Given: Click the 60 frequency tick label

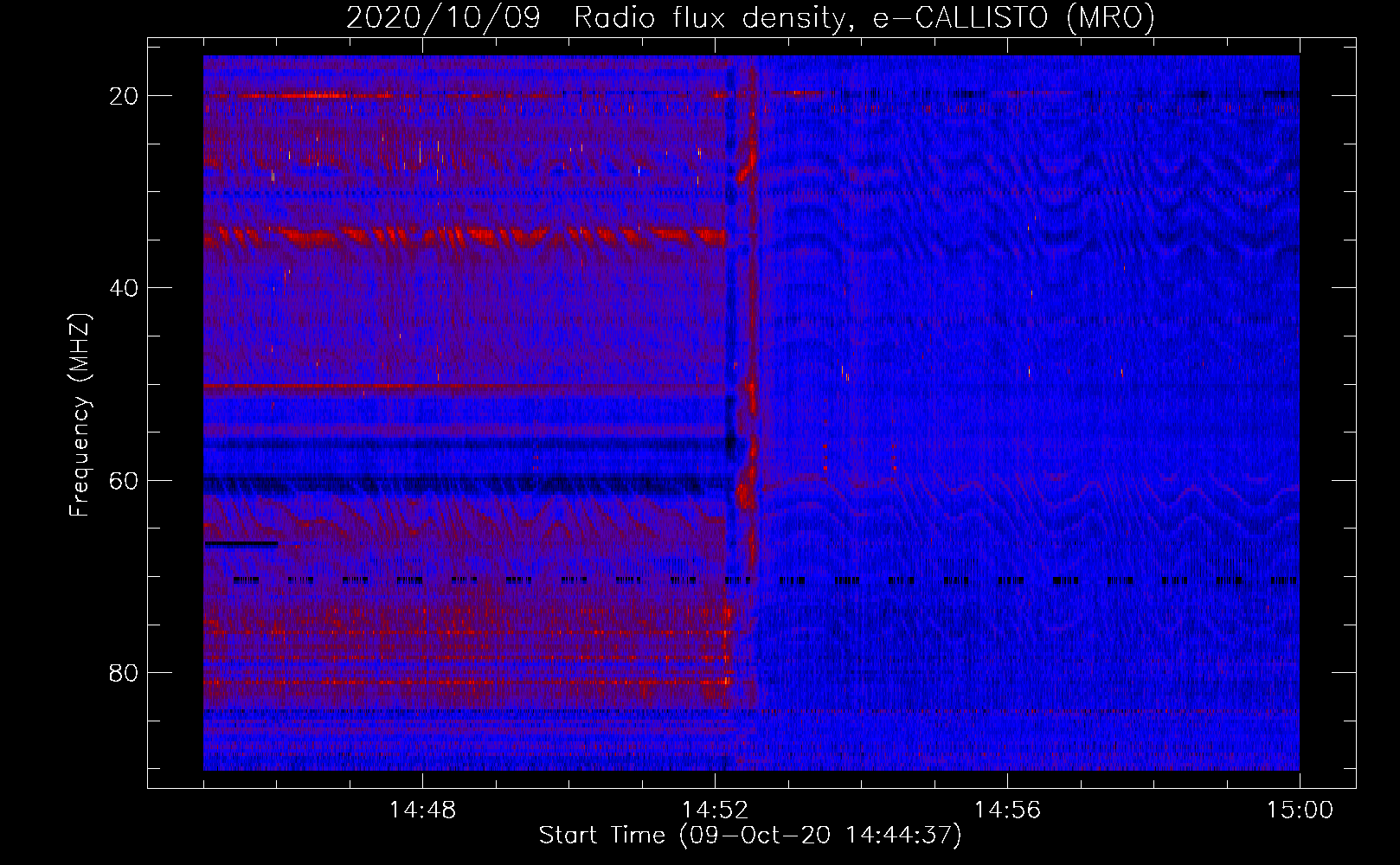Looking at the screenshot, I should [x=124, y=480].
